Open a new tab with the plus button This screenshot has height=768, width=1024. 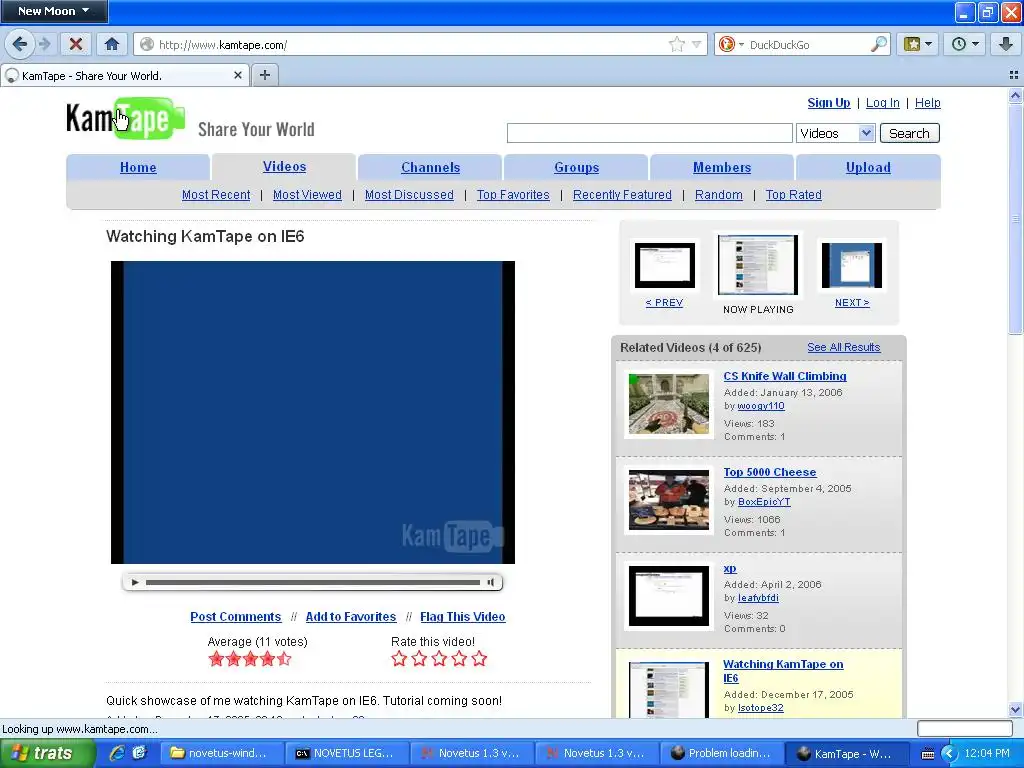[x=264, y=75]
